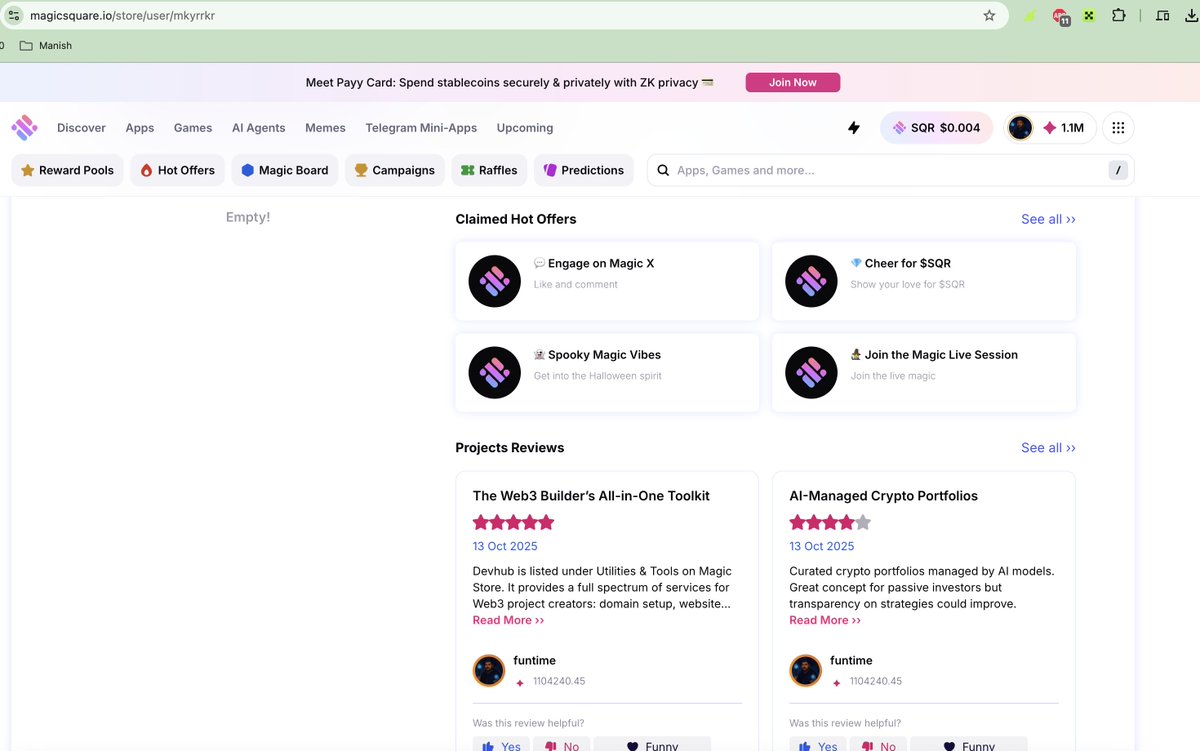Click the Join Now banner button

coord(793,82)
